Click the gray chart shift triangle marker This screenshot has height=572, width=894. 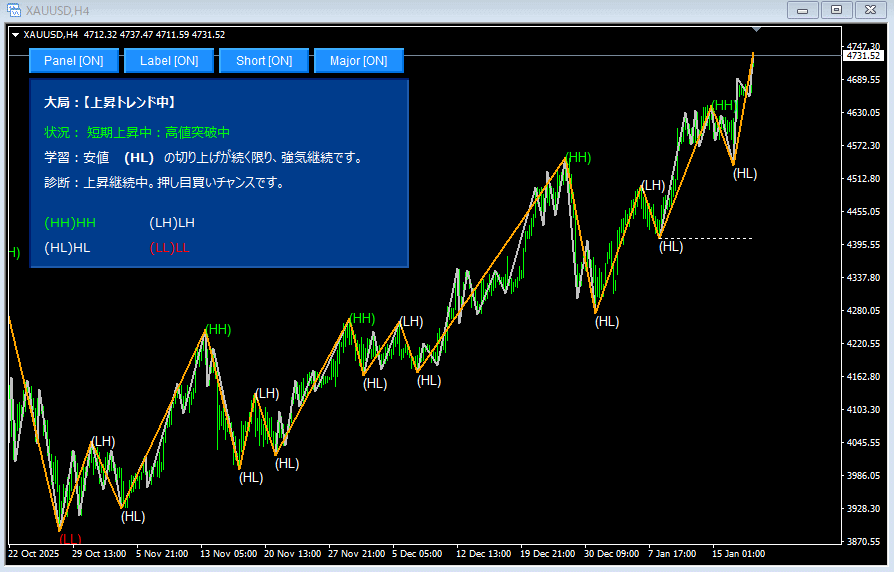[x=755, y=30]
